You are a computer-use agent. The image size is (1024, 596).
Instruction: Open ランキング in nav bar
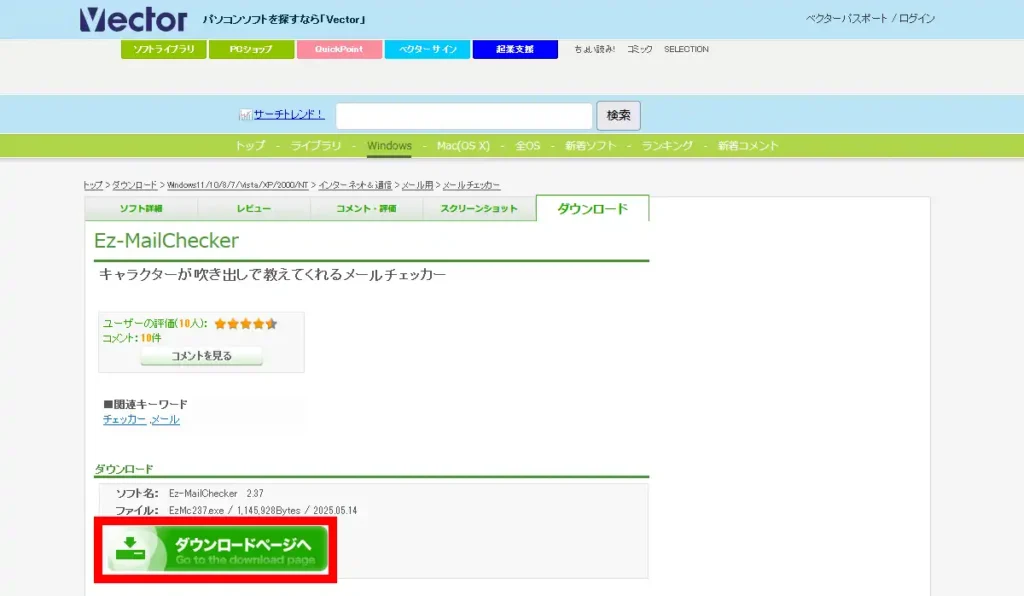pos(667,146)
